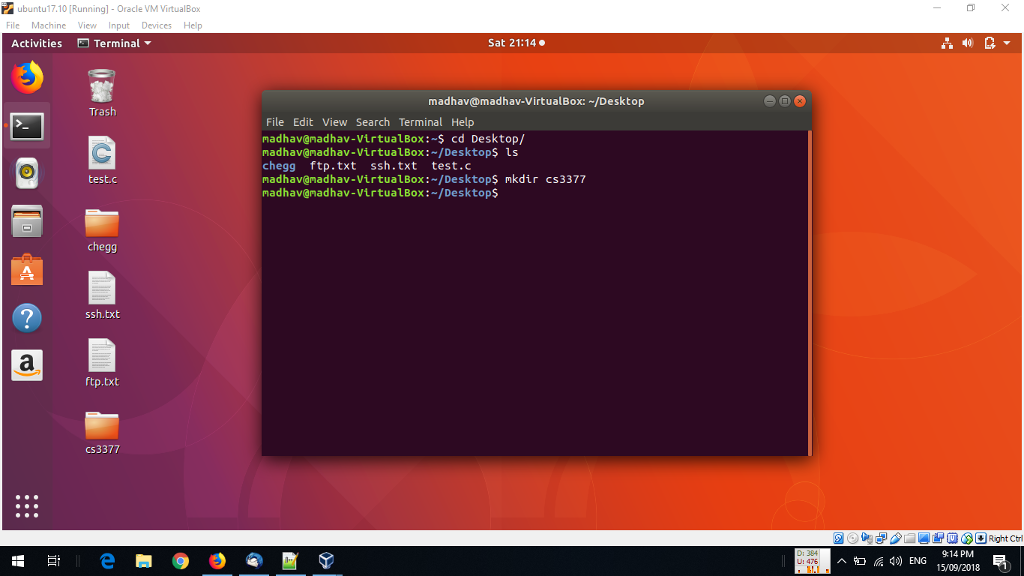The height and width of the screenshot is (576, 1024).
Task: Open Ubuntu Software from the dock
Action: tap(27, 270)
